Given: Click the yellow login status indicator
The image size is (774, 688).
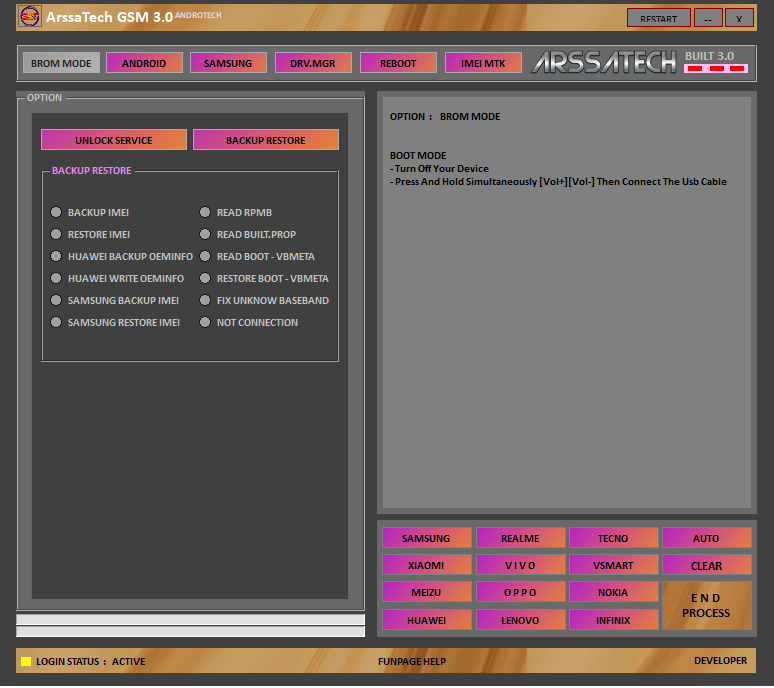Looking at the screenshot, I should (x=26, y=662).
